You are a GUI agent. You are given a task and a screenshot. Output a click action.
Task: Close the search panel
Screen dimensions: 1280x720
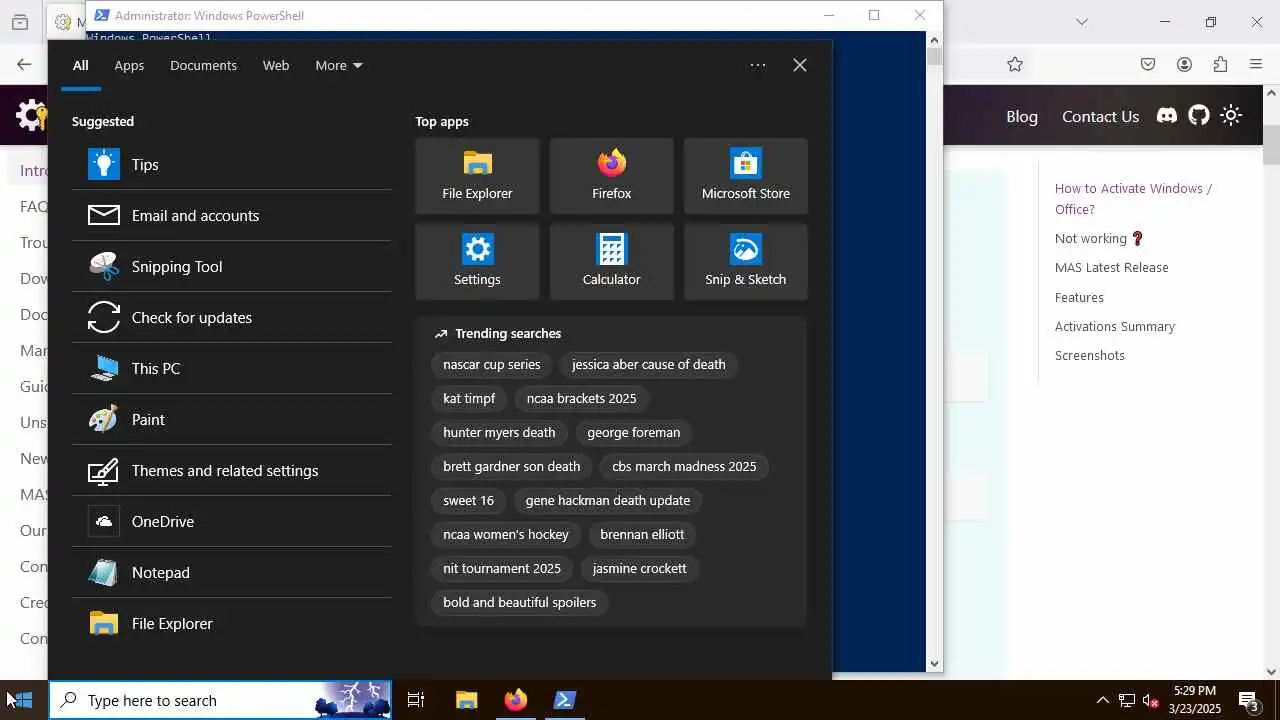pyautogui.click(x=800, y=65)
